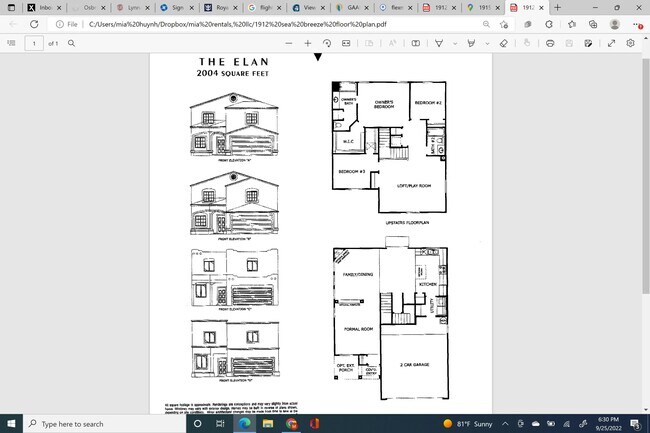Click the address bar file path

pyautogui.click(x=238, y=24)
